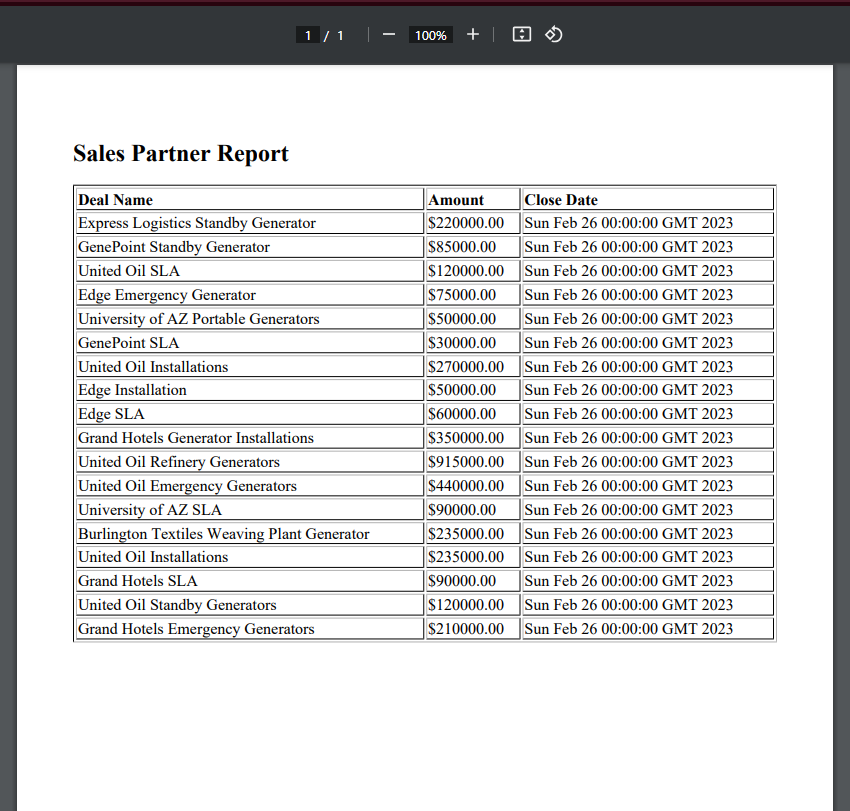Image resolution: width=850 pixels, height=811 pixels.
Task: Click the fit to page icon
Action: click(x=521, y=35)
